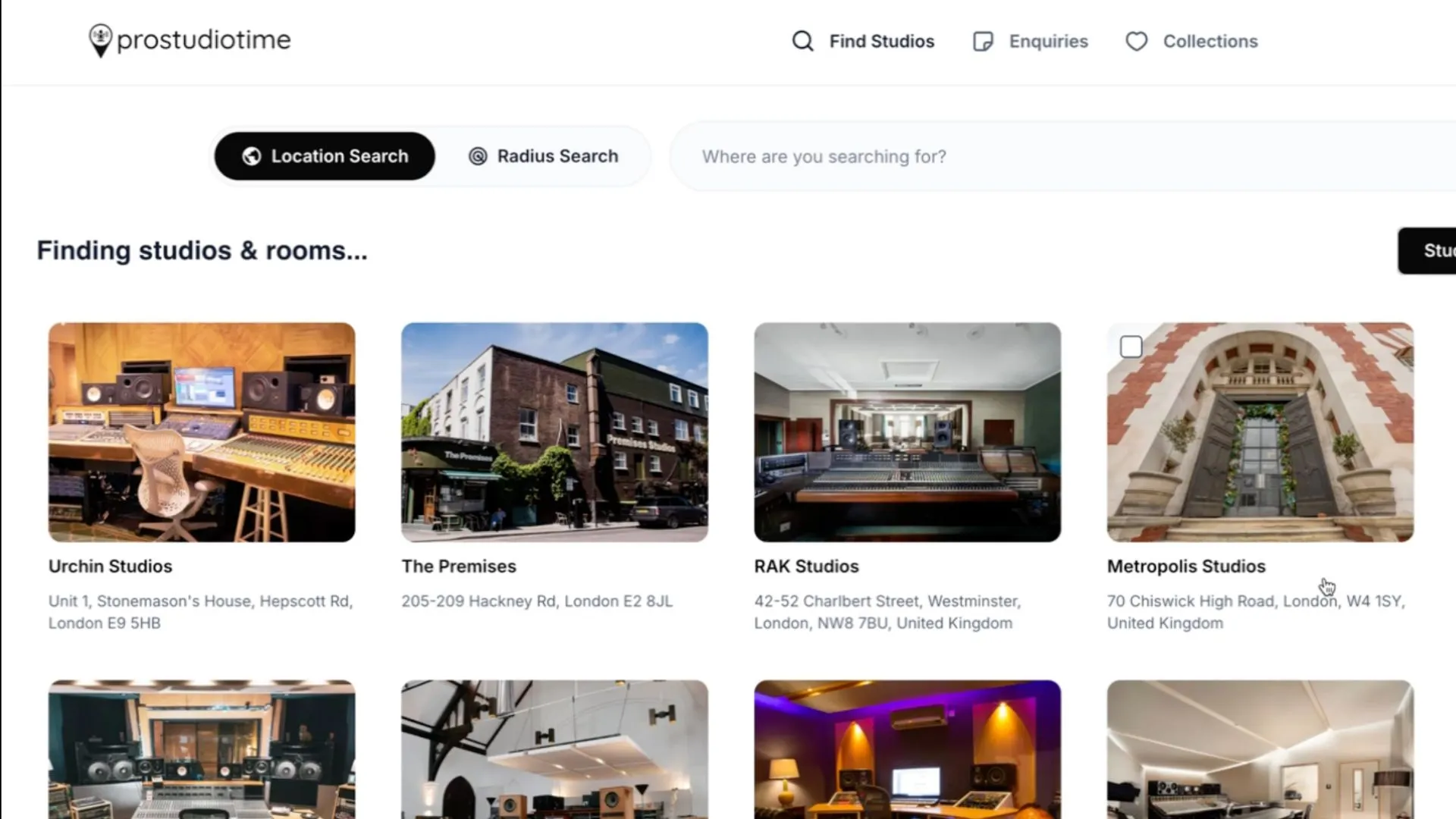Click the Urchin Studios title
The image size is (1456, 819).
click(110, 566)
